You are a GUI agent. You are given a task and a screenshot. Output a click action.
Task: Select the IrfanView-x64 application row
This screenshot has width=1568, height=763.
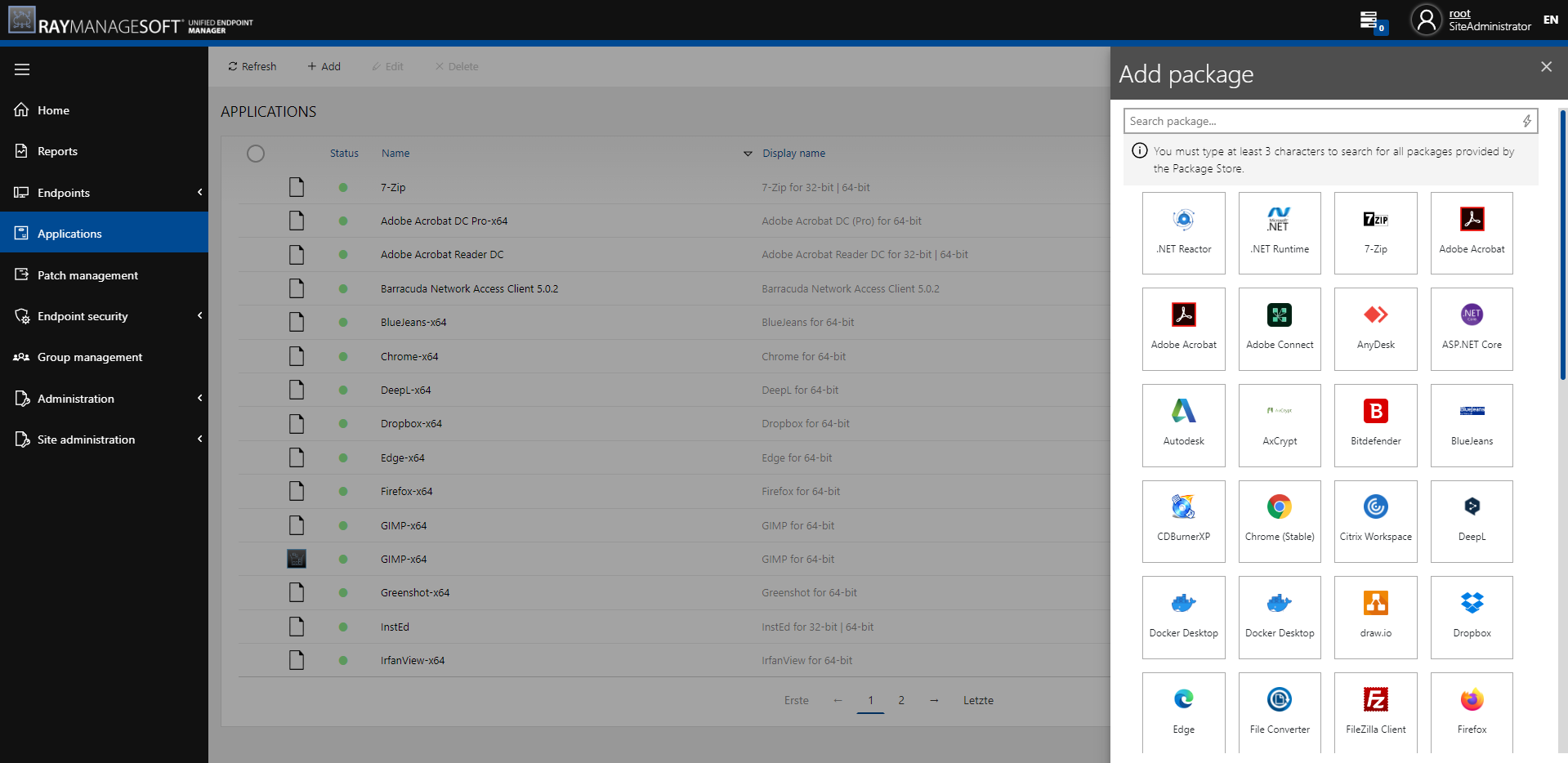coord(673,660)
